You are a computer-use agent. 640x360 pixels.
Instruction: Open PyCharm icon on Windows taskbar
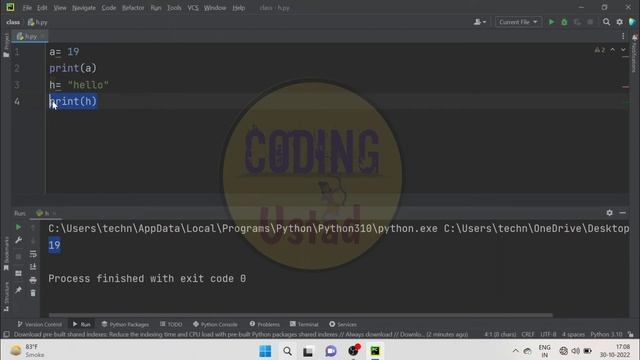click(375, 351)
